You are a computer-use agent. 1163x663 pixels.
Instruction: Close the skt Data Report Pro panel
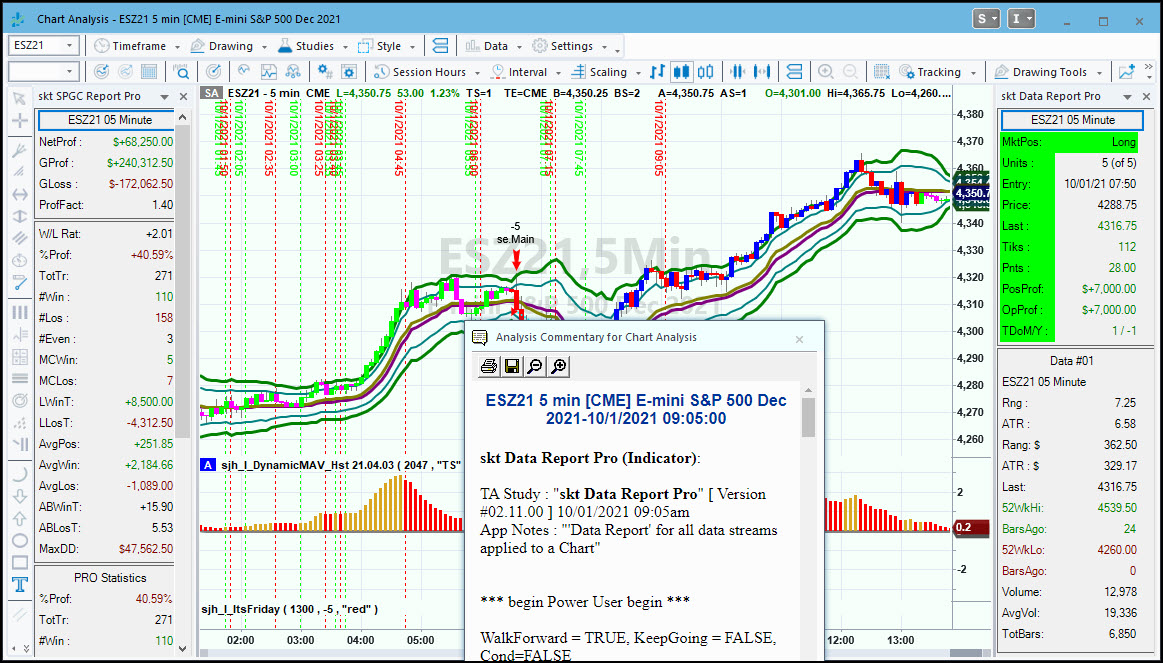coord(1145,96)
